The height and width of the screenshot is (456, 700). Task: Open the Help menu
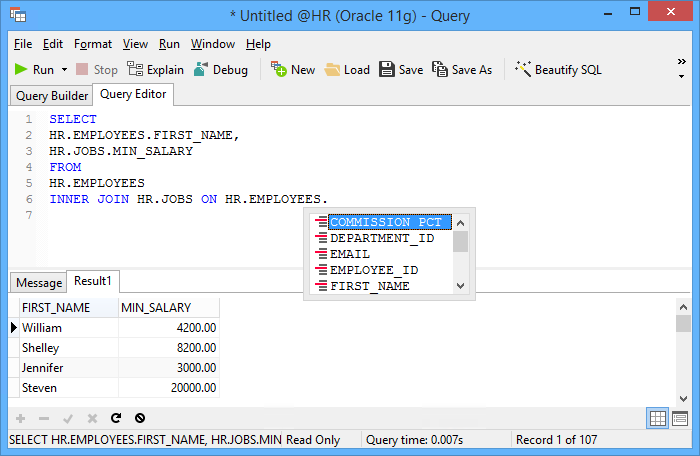(x=258, y=44)
